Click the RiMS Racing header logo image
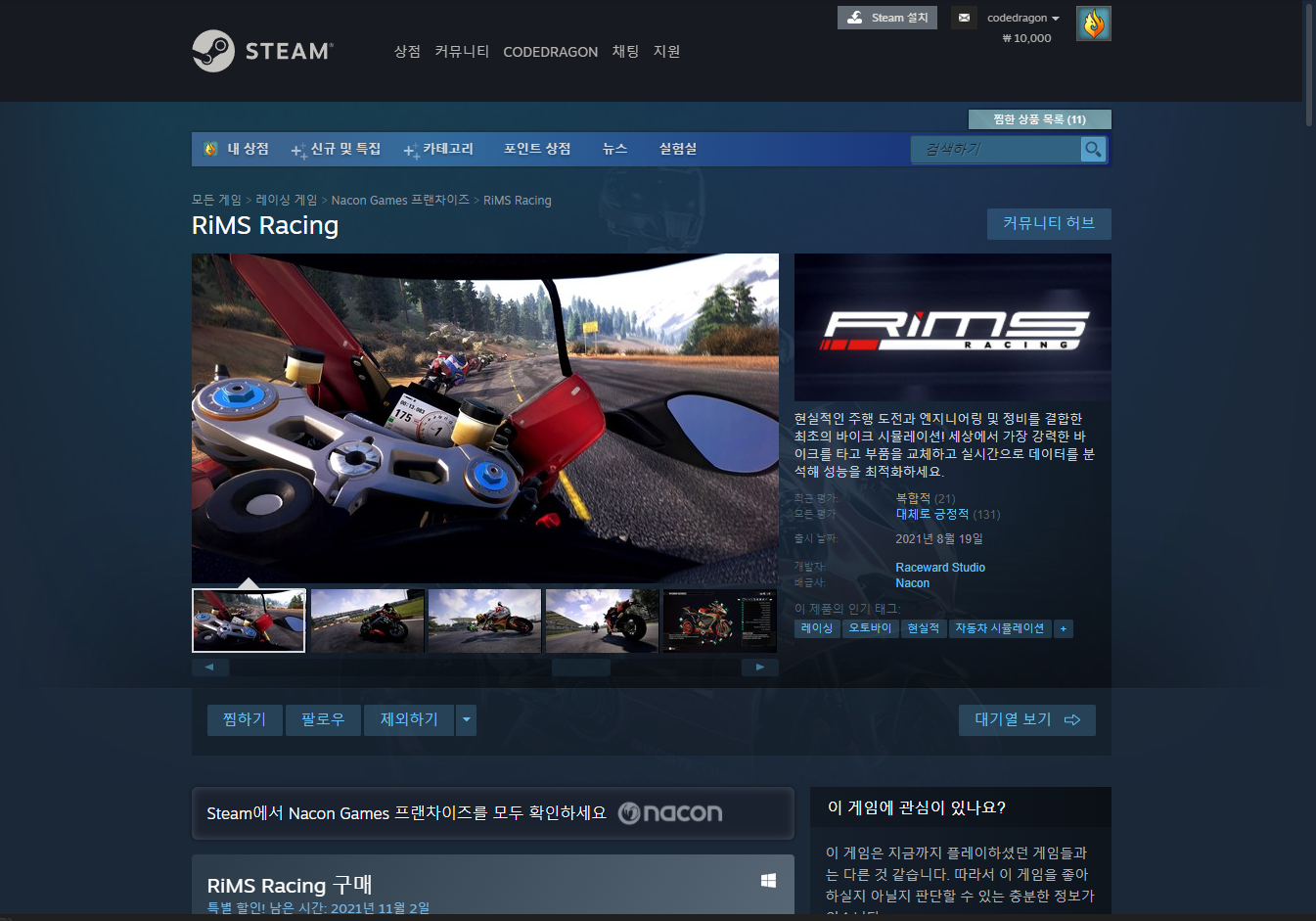This screenshot has width=1316, height=921. click(x=953, y=327)
